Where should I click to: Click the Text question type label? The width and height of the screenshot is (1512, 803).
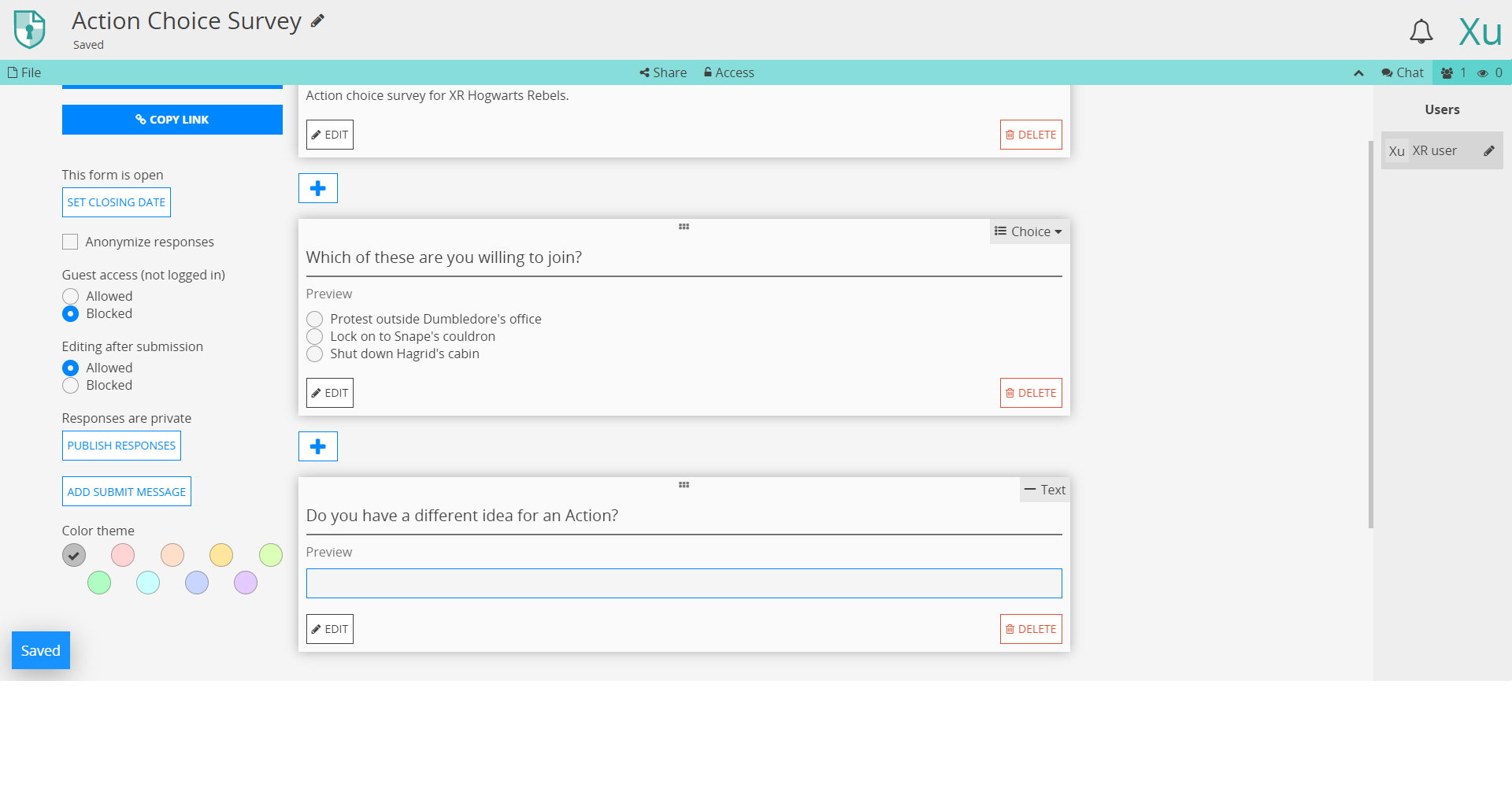tap(1045, 490)
